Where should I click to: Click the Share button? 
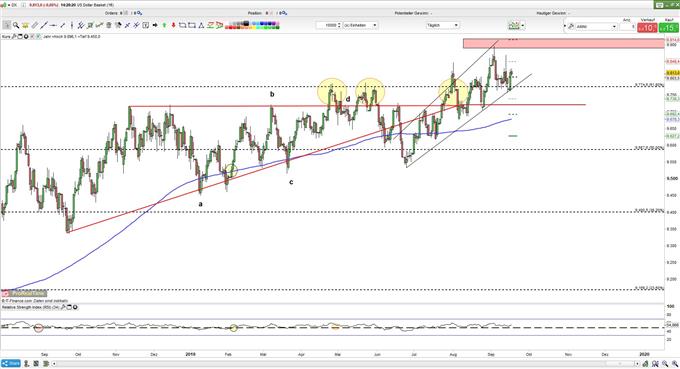click(x=11, y=363)
